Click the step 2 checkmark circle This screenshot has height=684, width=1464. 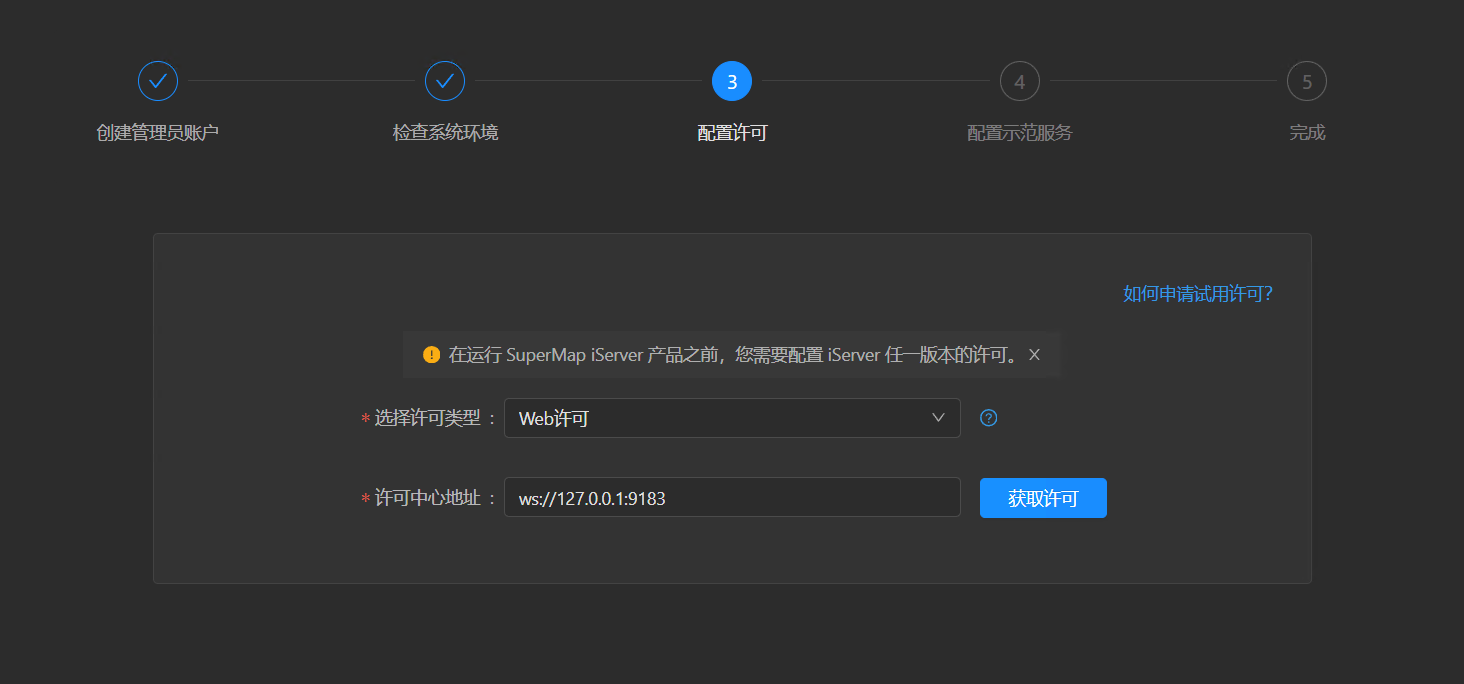tap(445, 81)
